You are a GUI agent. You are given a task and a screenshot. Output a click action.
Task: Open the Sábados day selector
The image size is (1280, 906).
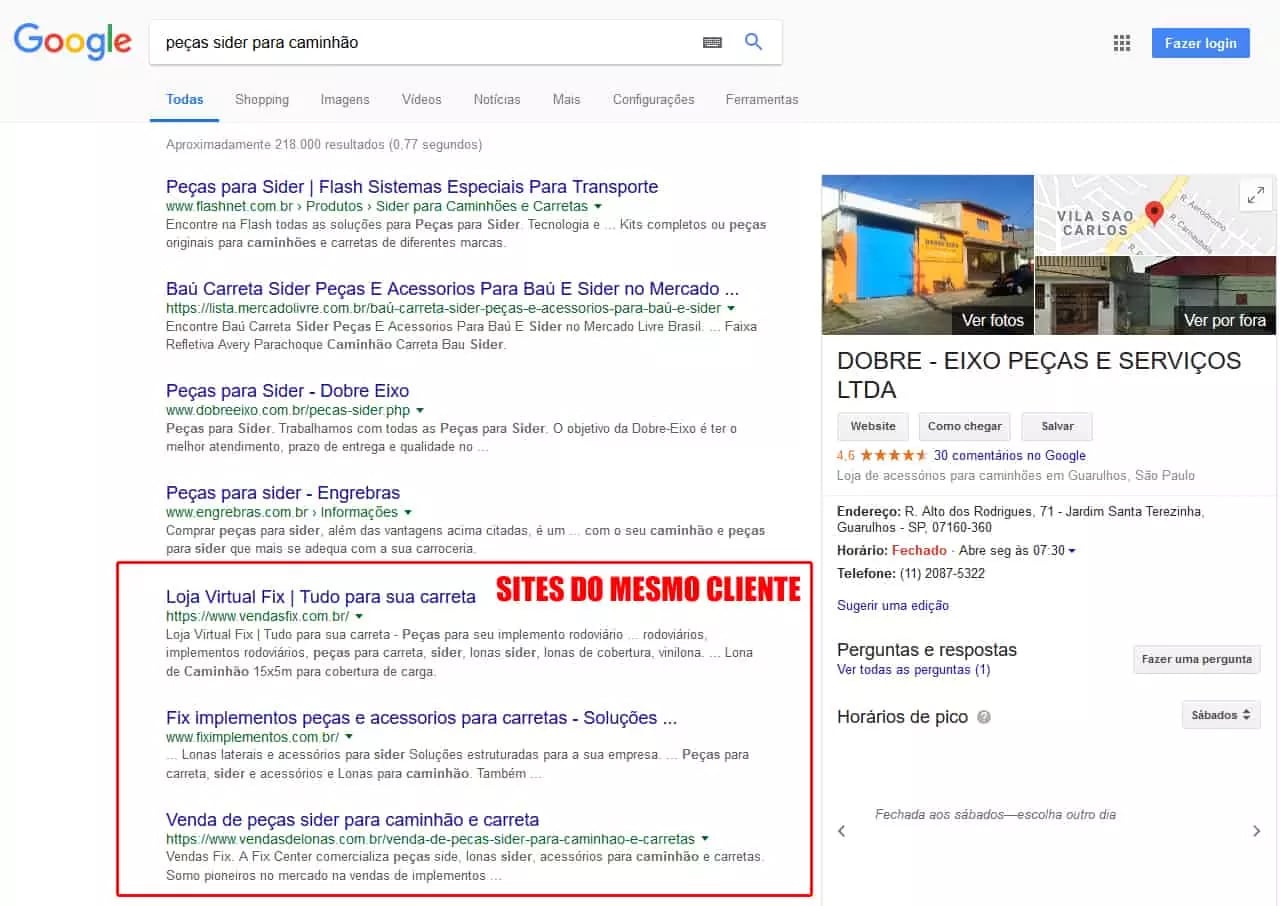1221,715
